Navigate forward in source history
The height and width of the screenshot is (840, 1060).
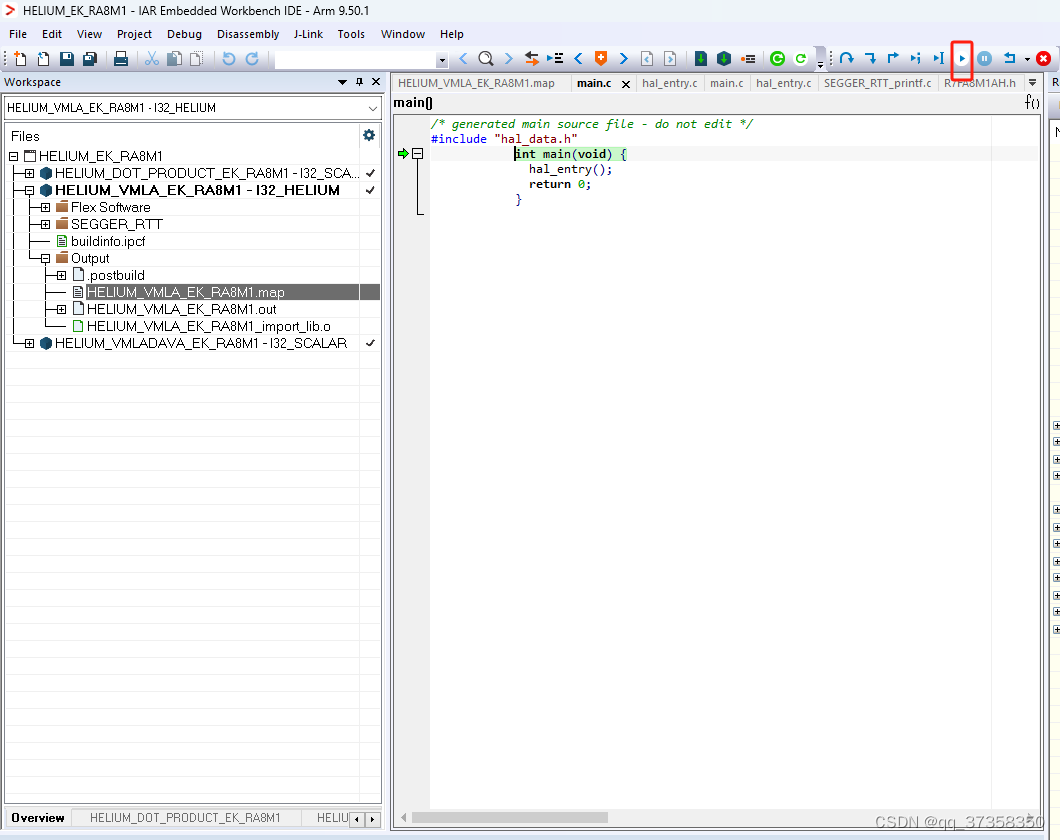(x=670, y=59)
